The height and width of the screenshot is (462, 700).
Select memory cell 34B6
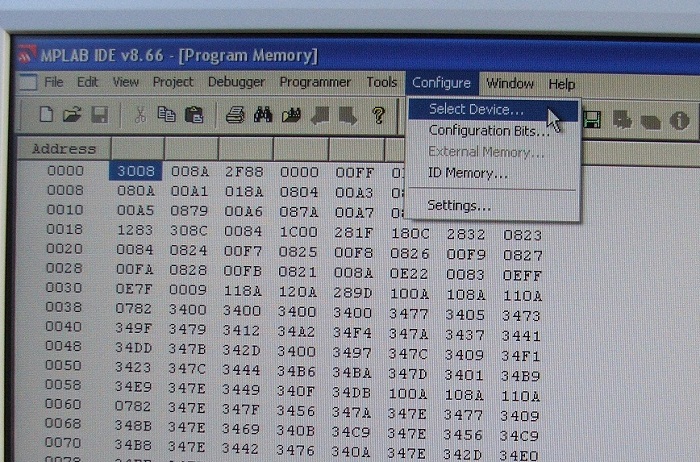pyautogui.click(x=296, y=371)
